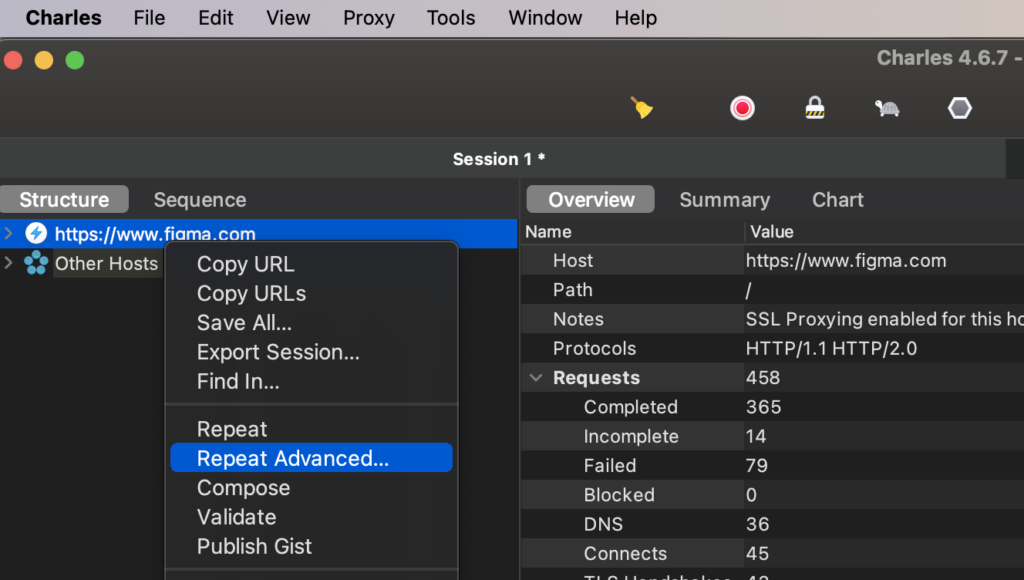Viewport: 1024px width, 580px height.
Task: Toggle the red recording button
Action: [742, 108]
